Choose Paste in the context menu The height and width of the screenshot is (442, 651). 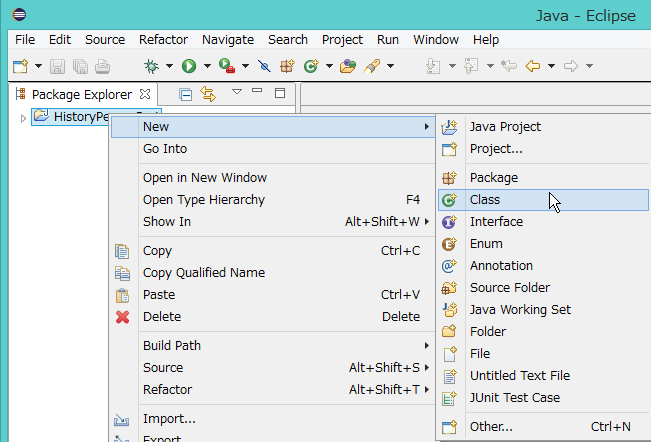272,295
